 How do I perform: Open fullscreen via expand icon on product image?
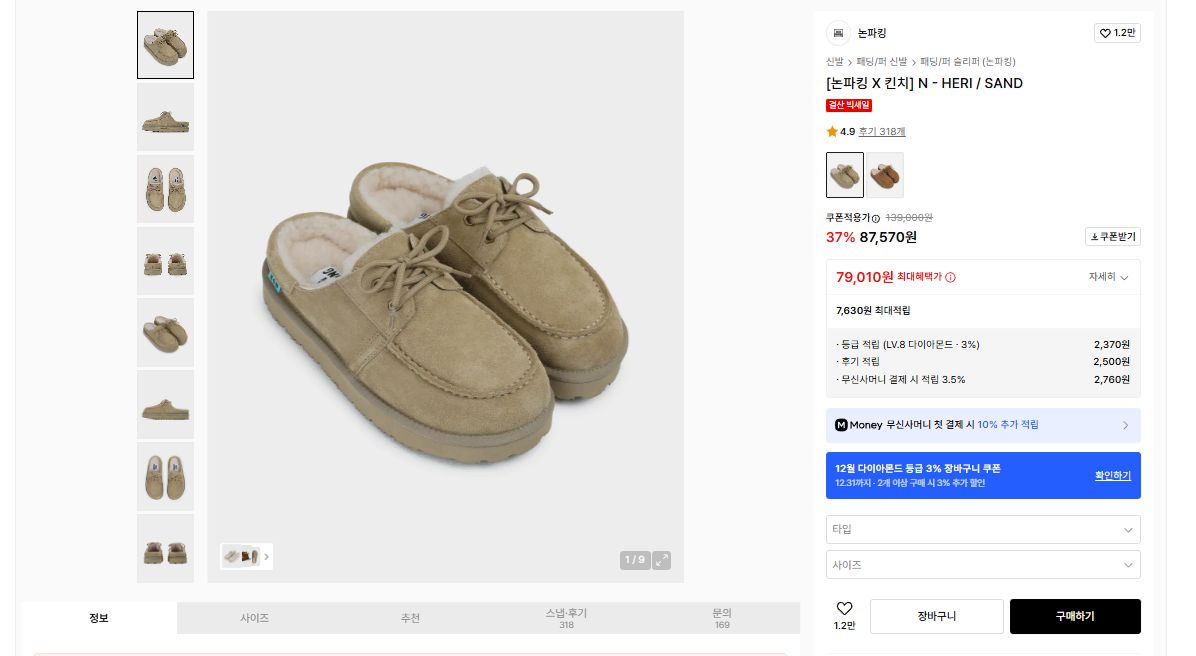coord(662,561)
